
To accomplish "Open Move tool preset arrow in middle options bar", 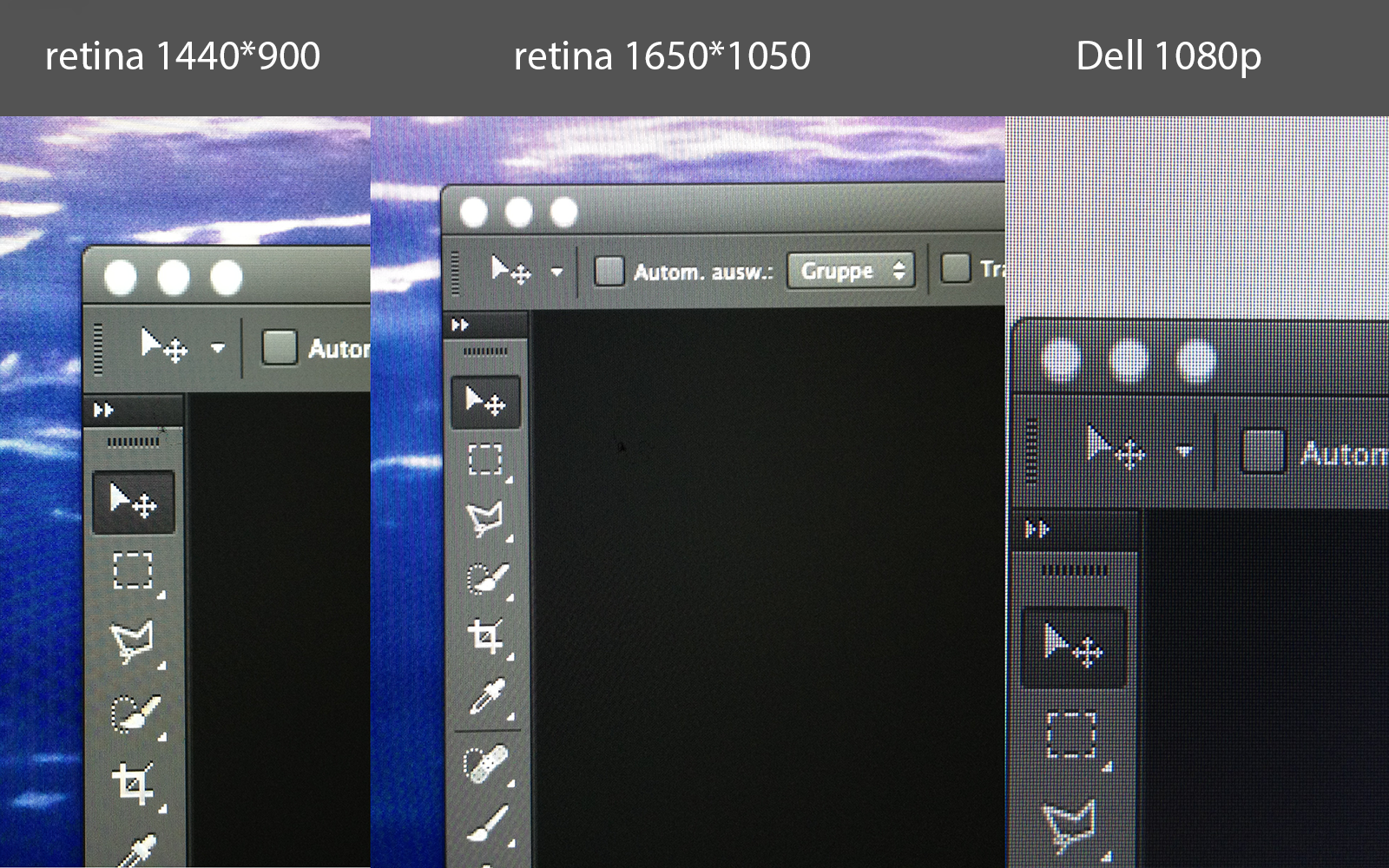I will tap(556, 273).
